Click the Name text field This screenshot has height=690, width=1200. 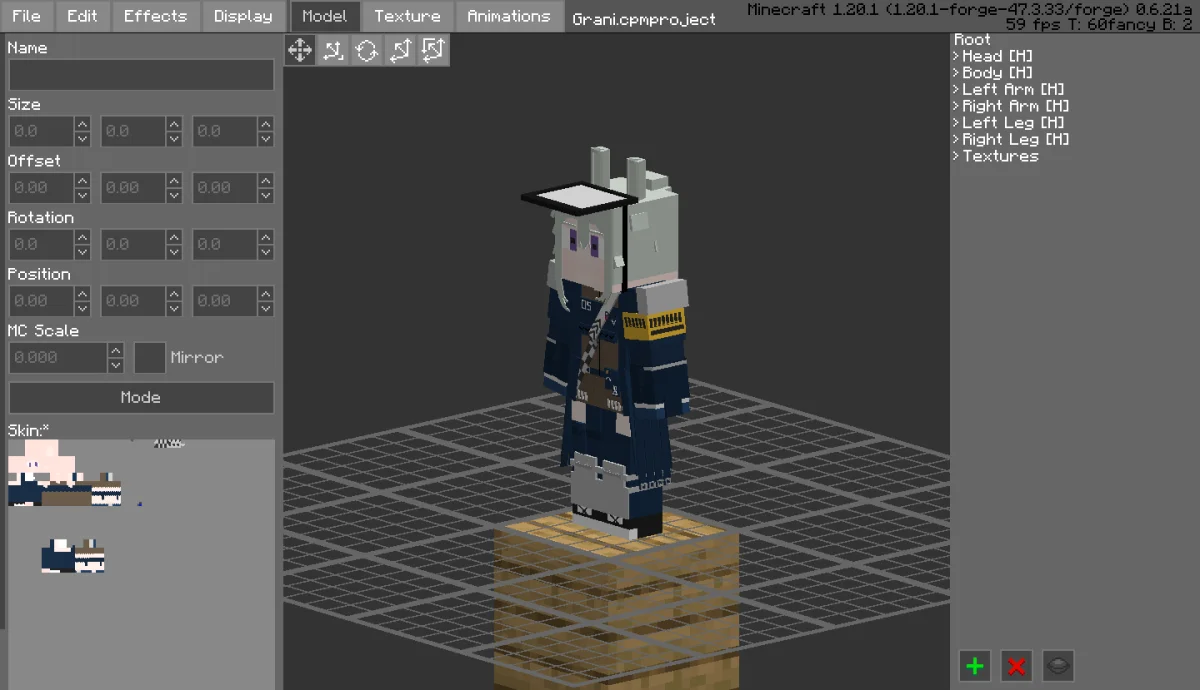point(141,75)
